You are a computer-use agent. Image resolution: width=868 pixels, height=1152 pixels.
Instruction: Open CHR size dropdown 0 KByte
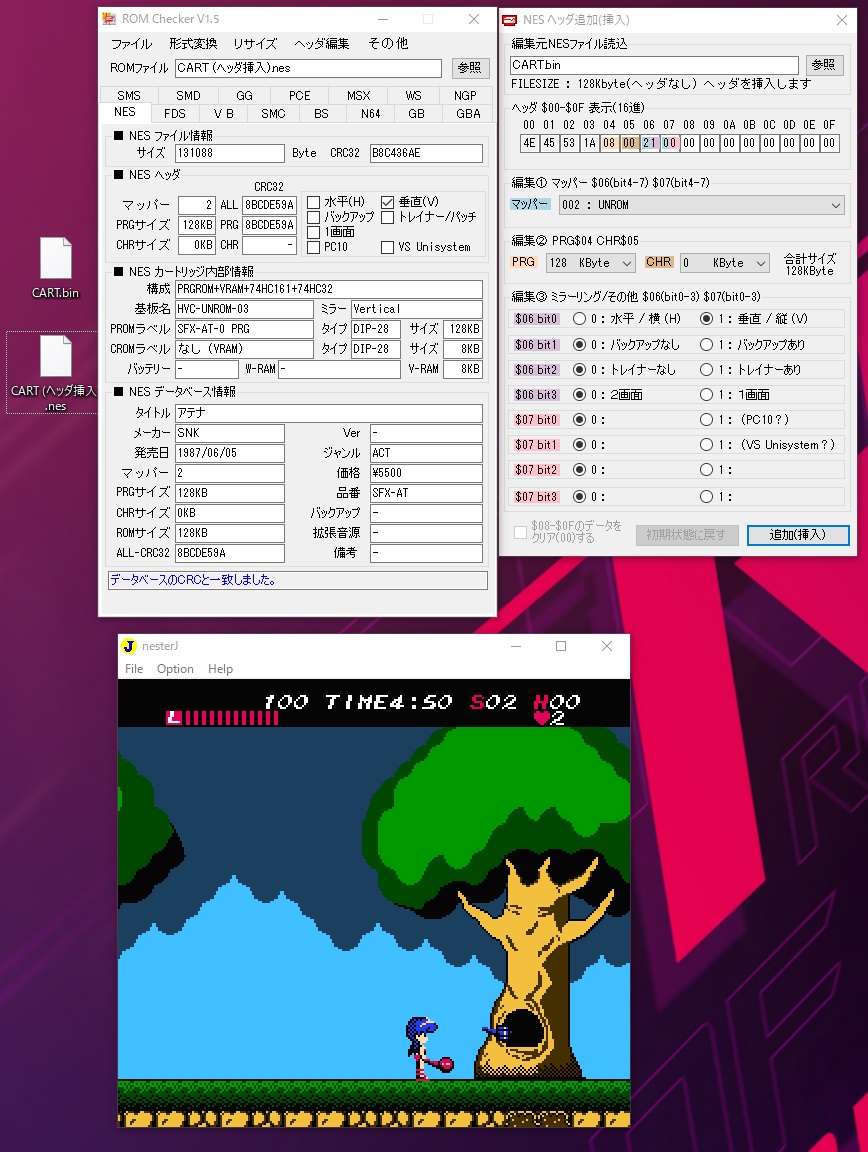(x=724, y=263)
